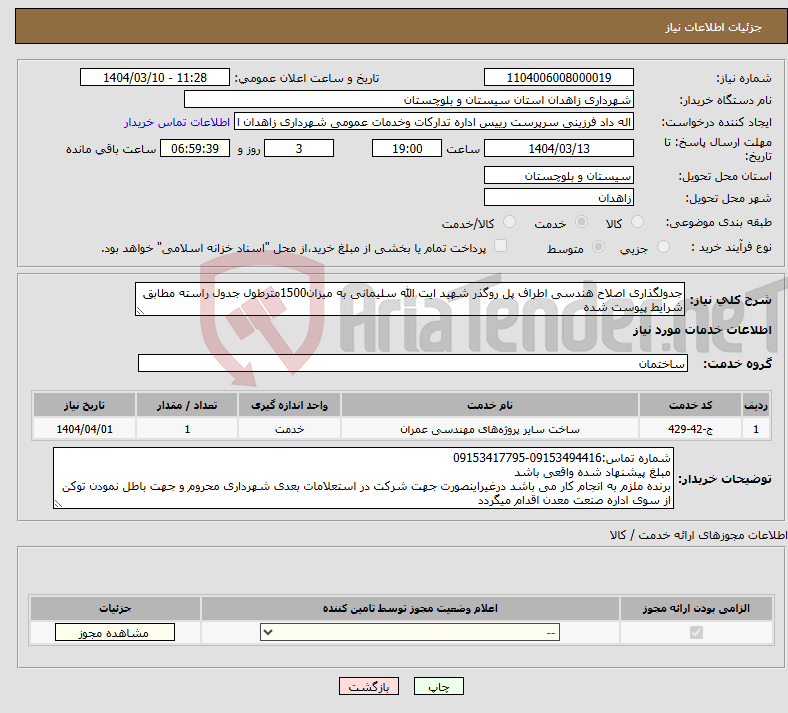Image resolution: width=788 pixels, height=713 pixels.
Task: Click the مشاهده مجوز button
Action: 115,632
